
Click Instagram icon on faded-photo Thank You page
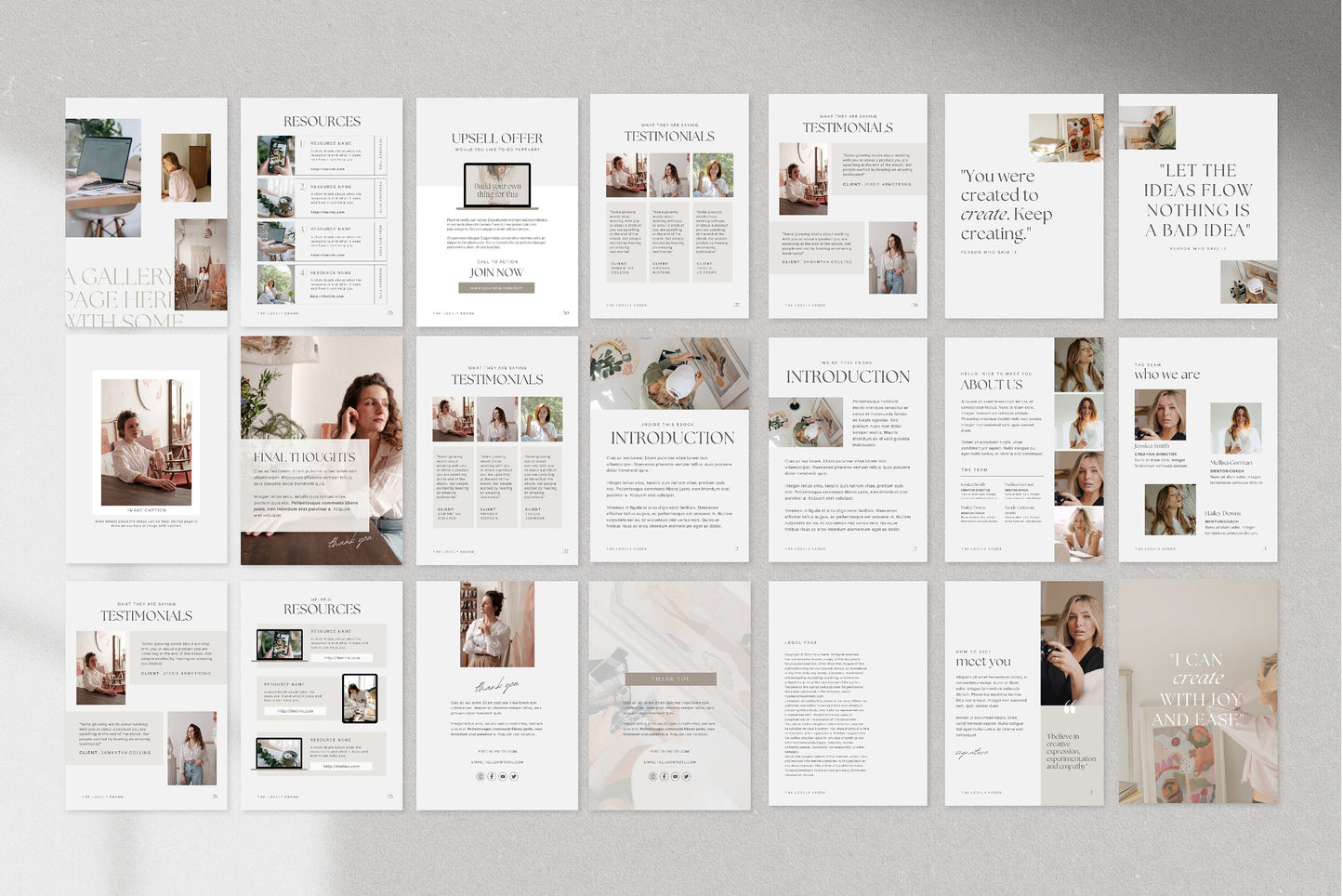pos(652,776)
